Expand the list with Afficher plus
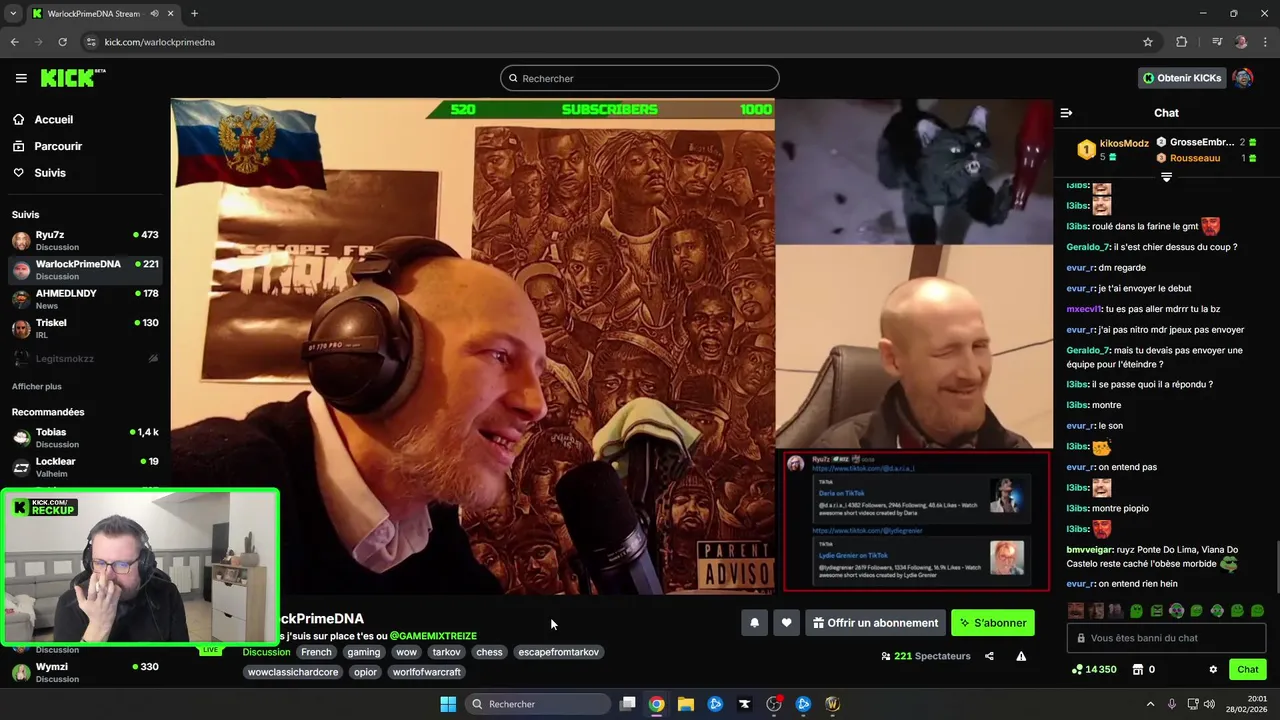The height and width of the screenshot is (720, 1280). [37, 386]
